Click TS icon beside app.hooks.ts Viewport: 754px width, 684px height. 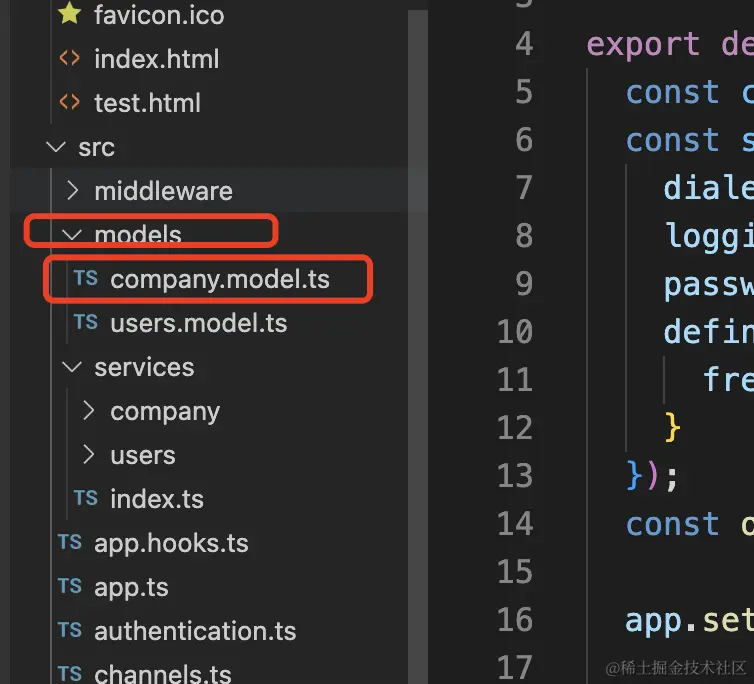point(70,543)
